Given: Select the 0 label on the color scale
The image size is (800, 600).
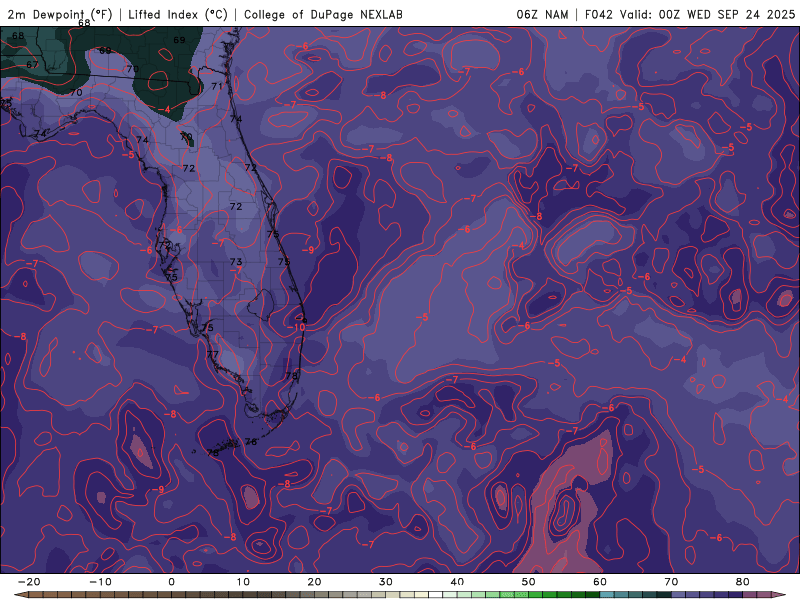Looking at the screenshot, I should point(171,582).
